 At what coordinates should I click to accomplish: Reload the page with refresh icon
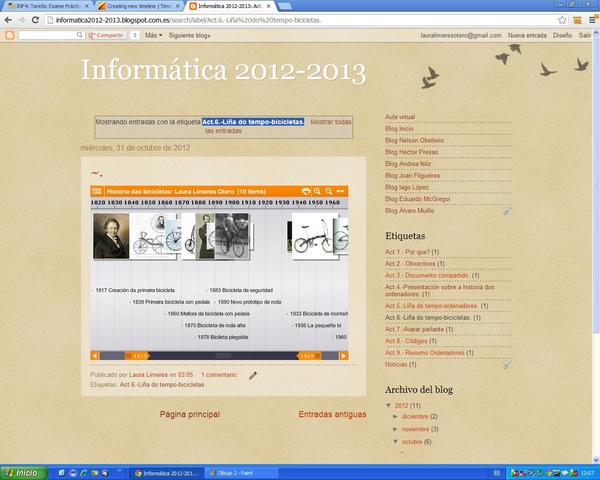pyautogui.click(x=35, y=20)
